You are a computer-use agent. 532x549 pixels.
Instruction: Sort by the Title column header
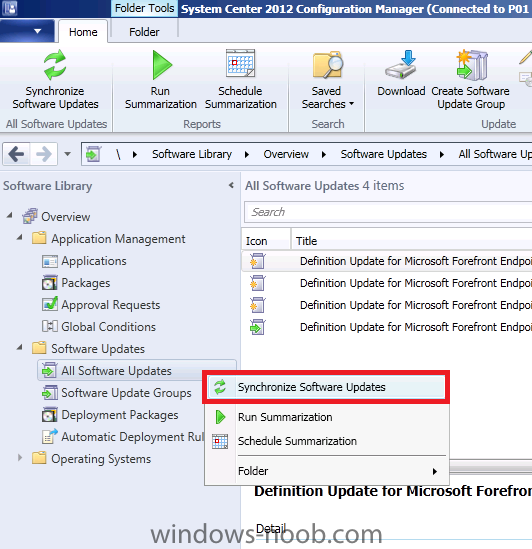tap(412, 241)
